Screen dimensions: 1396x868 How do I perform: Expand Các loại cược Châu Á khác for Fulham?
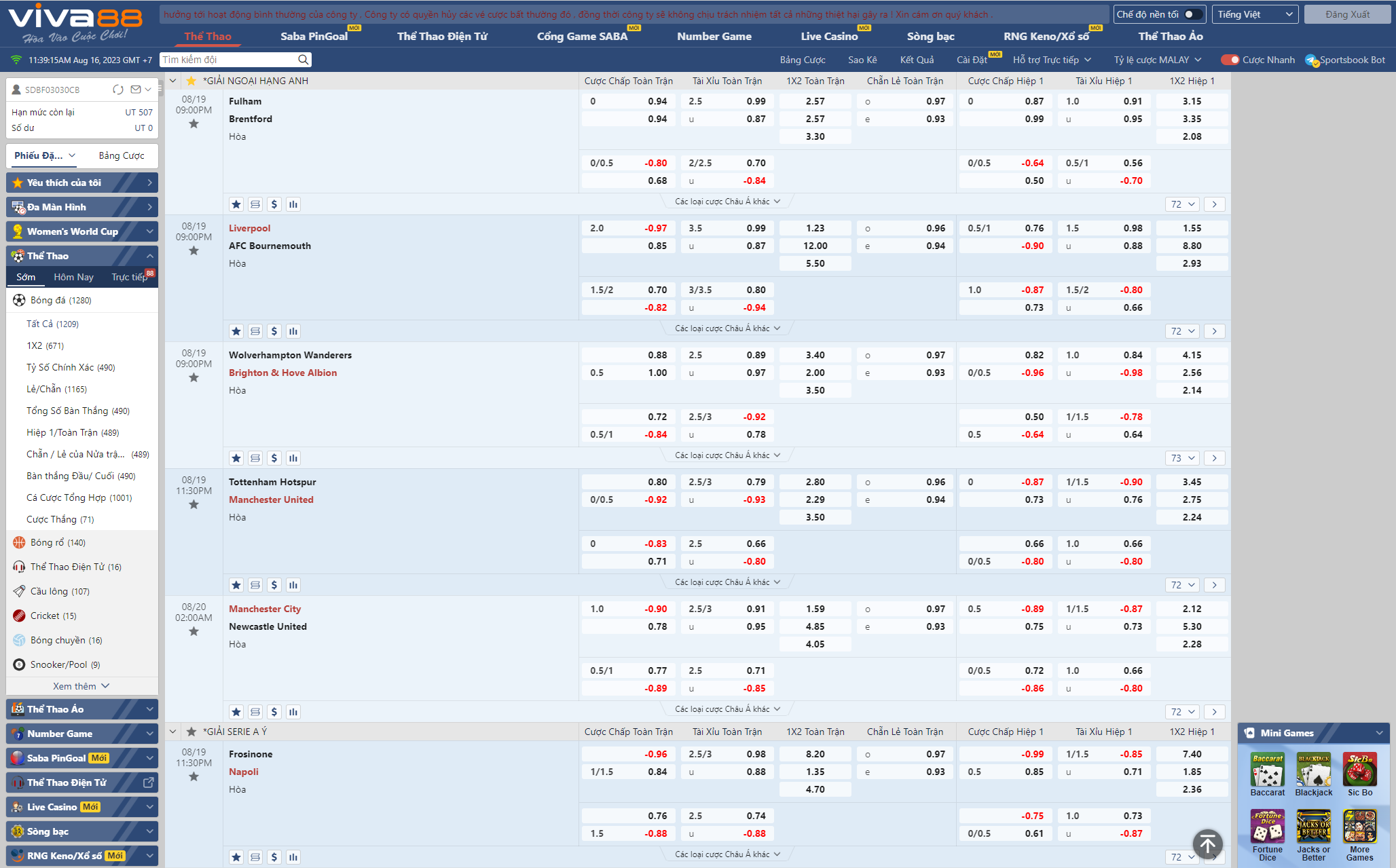(x=727, y=202)
